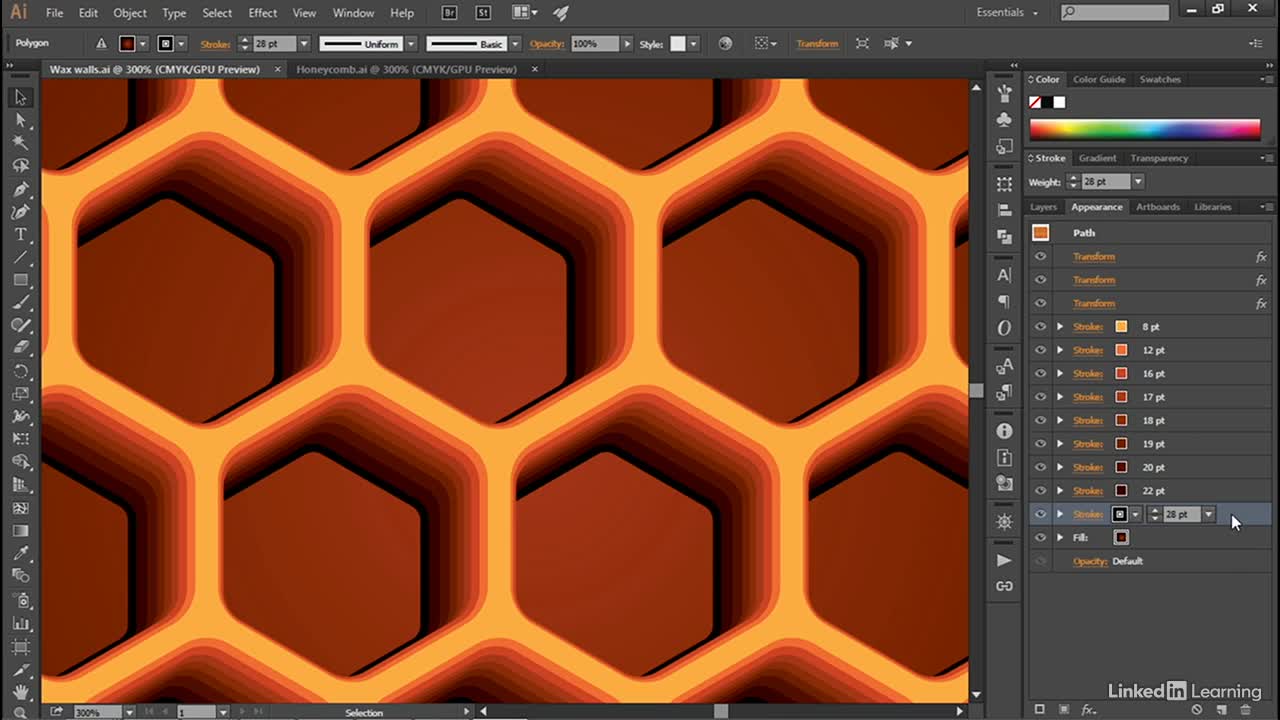Screen dimensions: 1280x720
Task: Hide the 16 pt stroke via eye
Action: point(1041,373)
